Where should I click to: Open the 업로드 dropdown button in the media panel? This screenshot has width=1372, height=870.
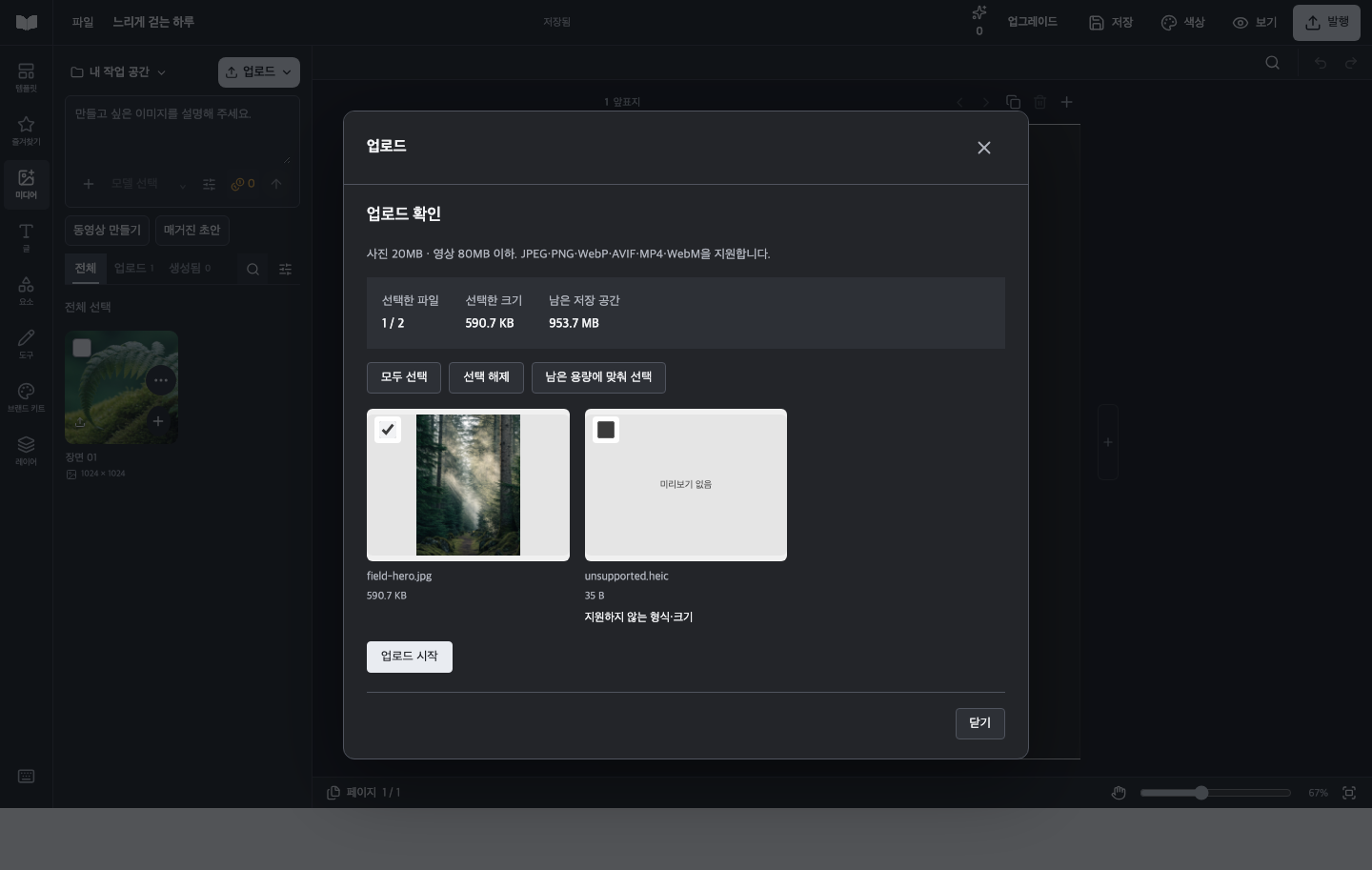259,72
